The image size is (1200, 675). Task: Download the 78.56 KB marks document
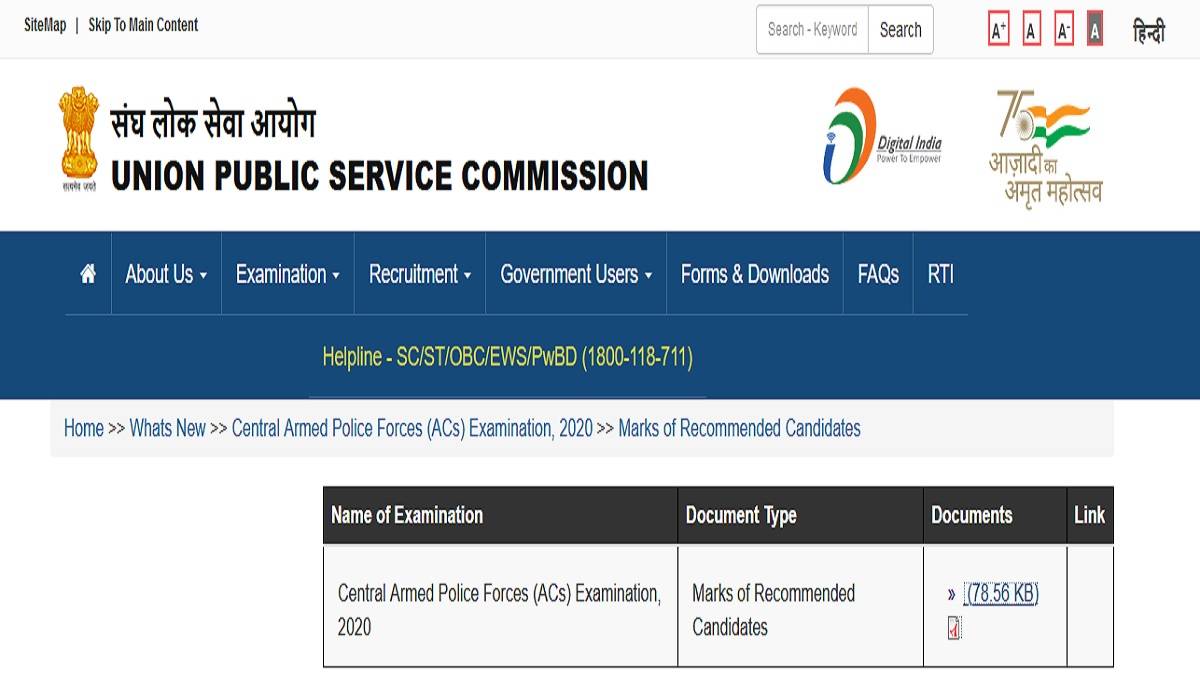[x=1000, y=594]
